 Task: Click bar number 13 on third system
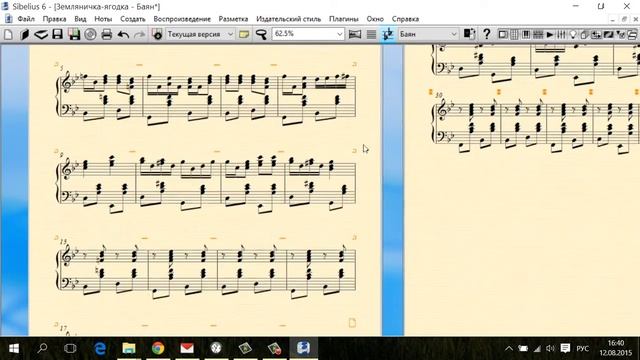click(x=63, y=242)
